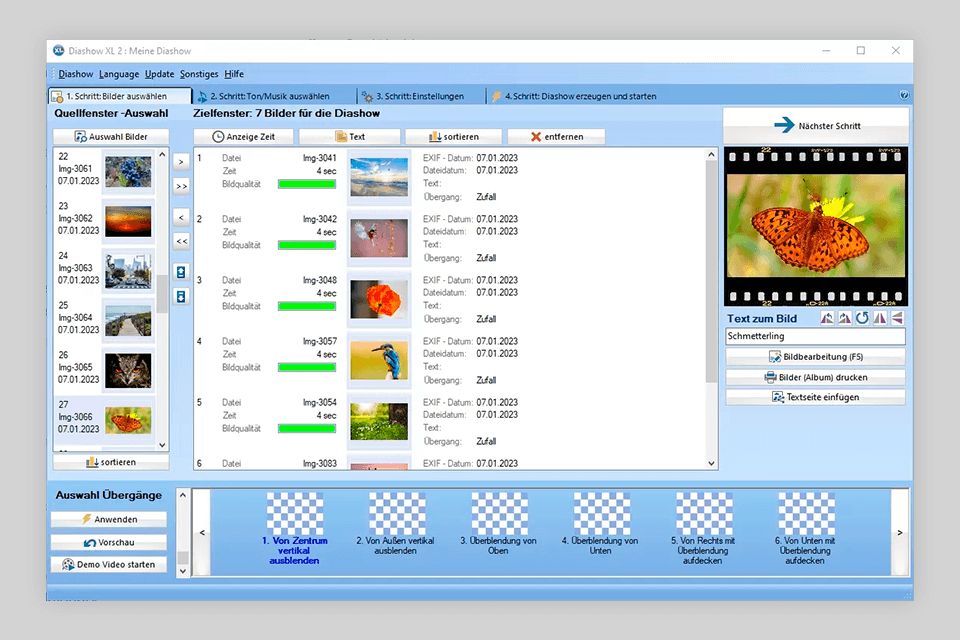Select source image 22 Img-3061 blueberries
The image size is (960, 640).
[x=104, y=171]
